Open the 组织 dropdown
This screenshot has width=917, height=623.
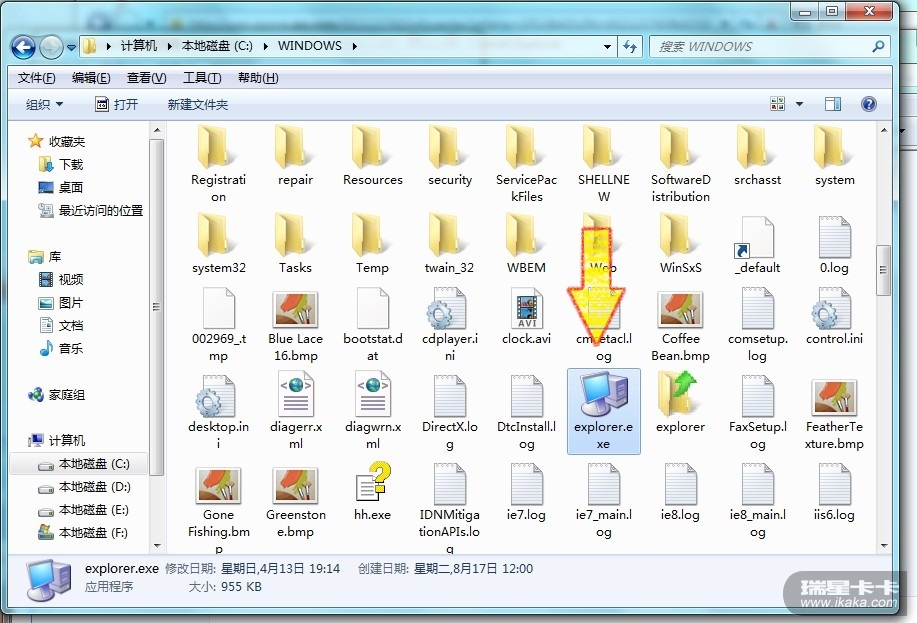[x=44, y=105]
